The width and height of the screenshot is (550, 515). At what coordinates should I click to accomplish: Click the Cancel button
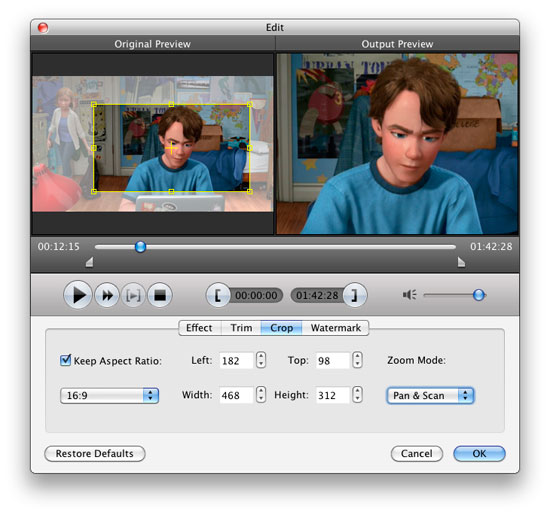click(417, 454)
